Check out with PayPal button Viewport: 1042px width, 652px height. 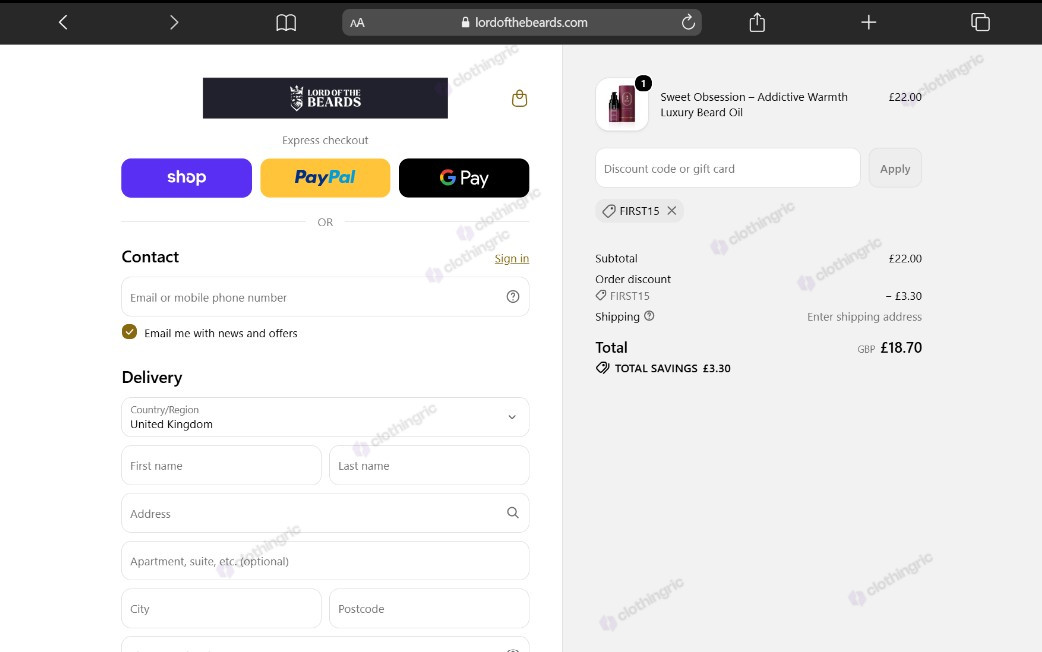point(325,177)
